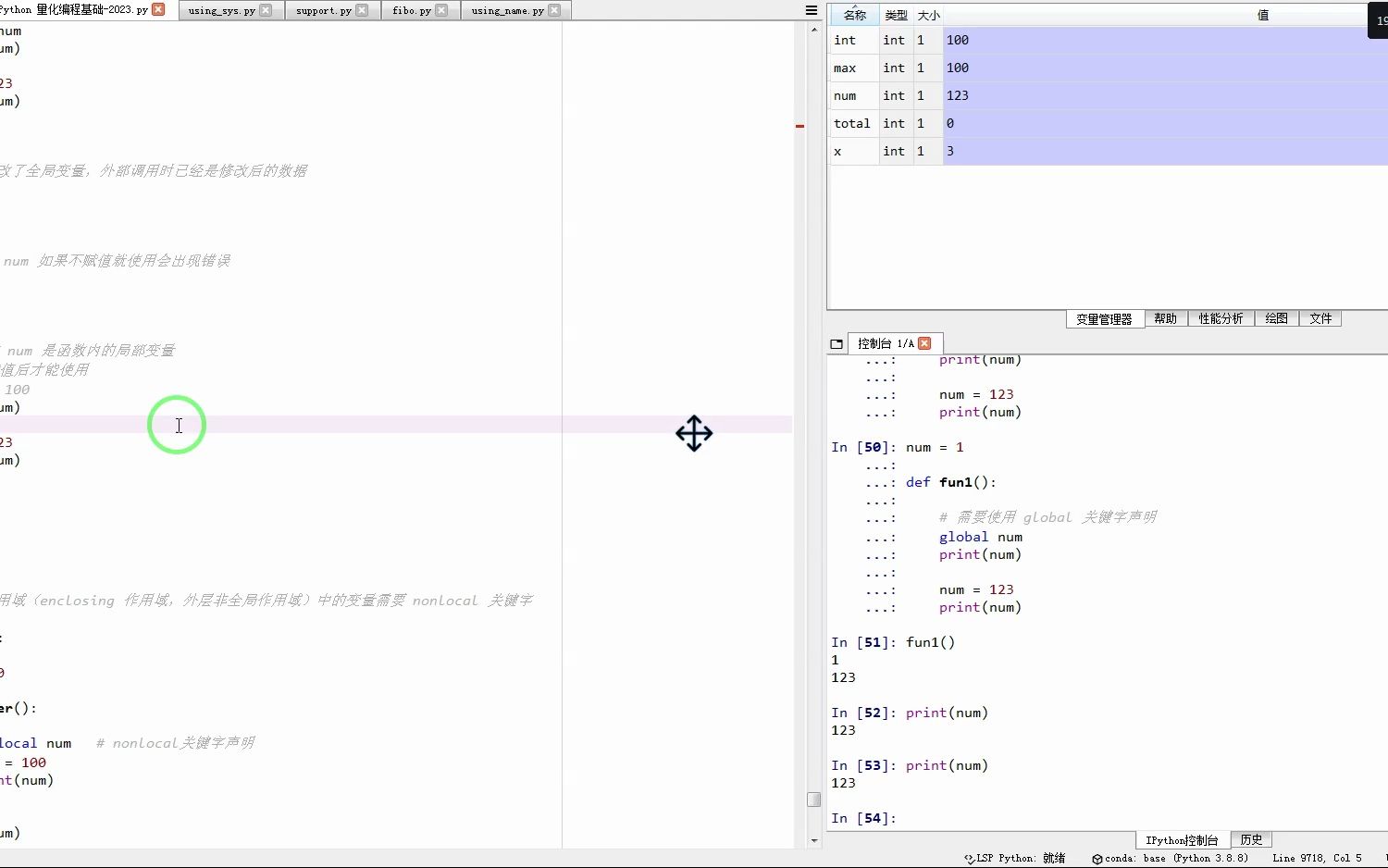Image resolution: width=1388 pixels, height=868 pixels.
Task: Switch to the using_name.py tab
Action: 507,10
